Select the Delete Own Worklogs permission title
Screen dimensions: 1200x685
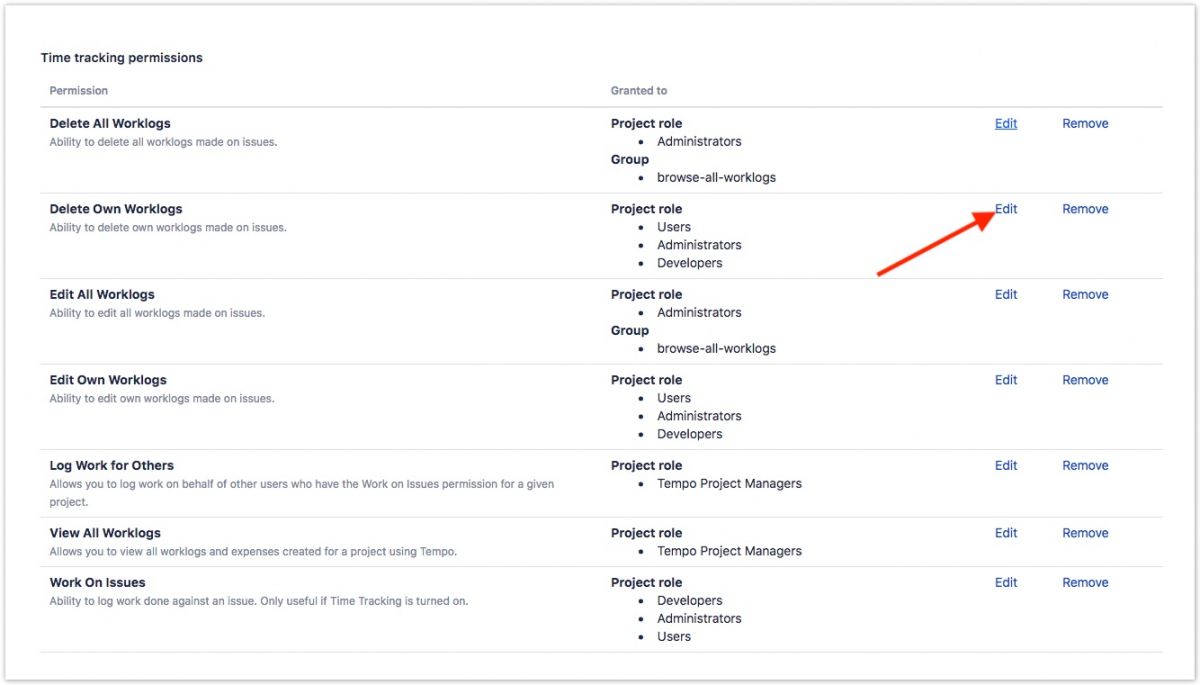(116, 209)
